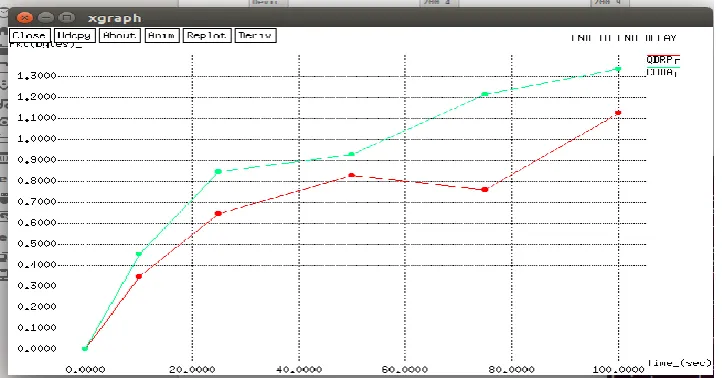
Task: Click the 100.0000 x-axis tick label
Action: (x=618, y=369)
